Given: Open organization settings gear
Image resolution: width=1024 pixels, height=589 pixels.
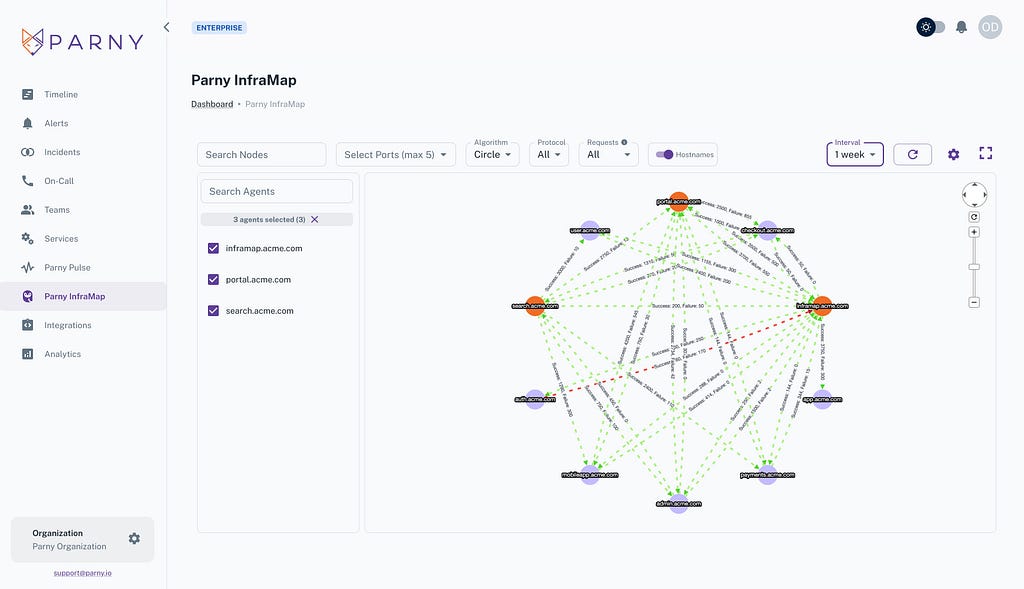Looking at the screenshot, I should pyautogui.click(x=134, y=539).
